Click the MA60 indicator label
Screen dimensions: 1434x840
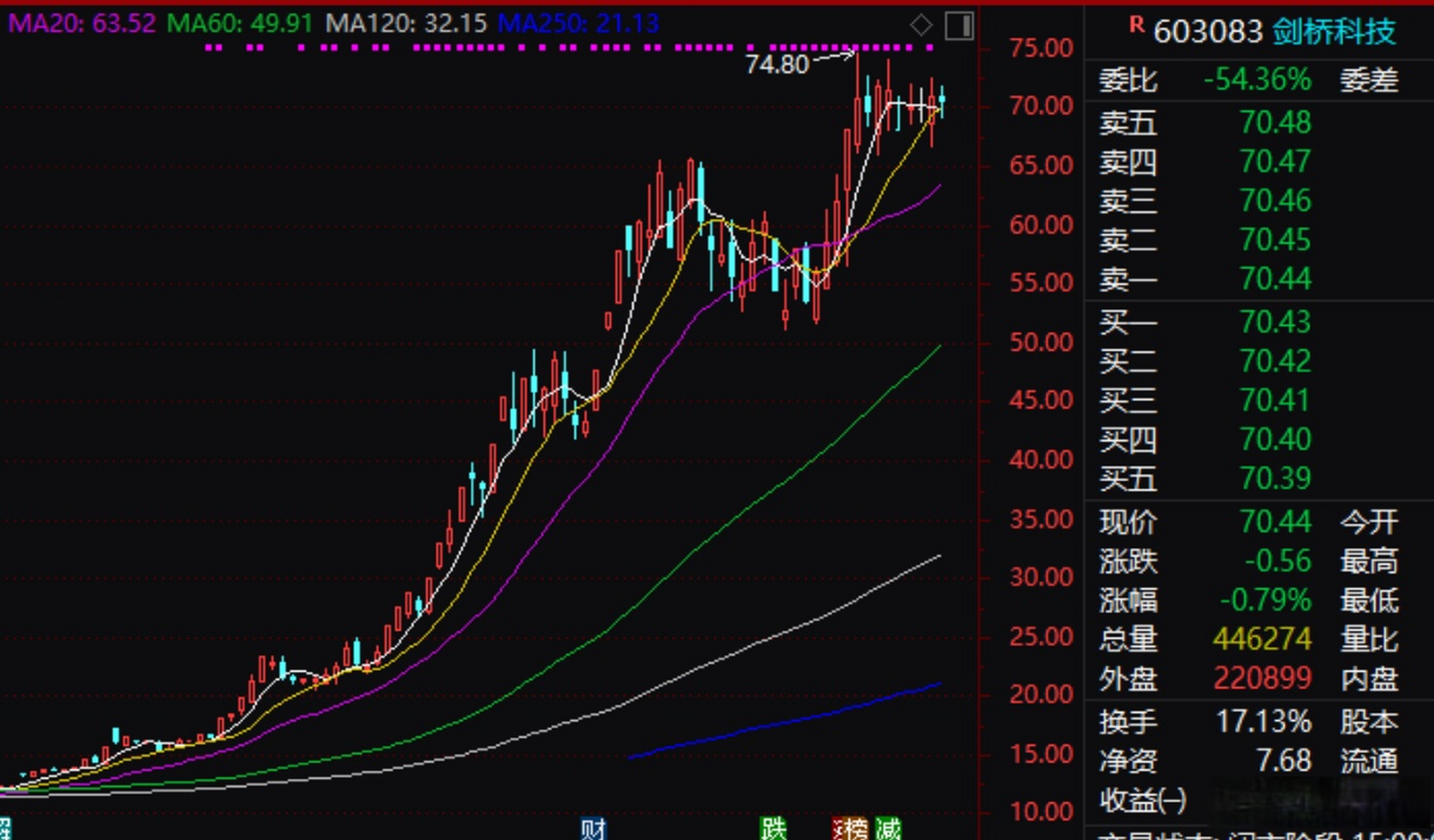[x=240, y=24]
